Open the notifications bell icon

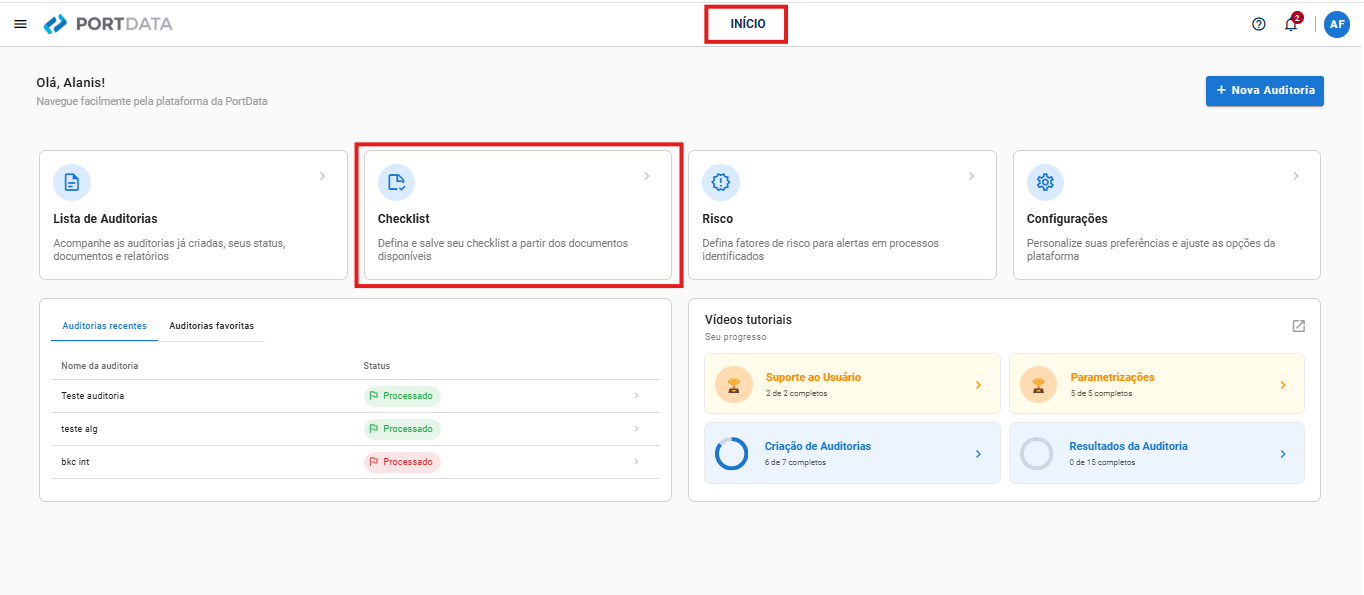1291,24
